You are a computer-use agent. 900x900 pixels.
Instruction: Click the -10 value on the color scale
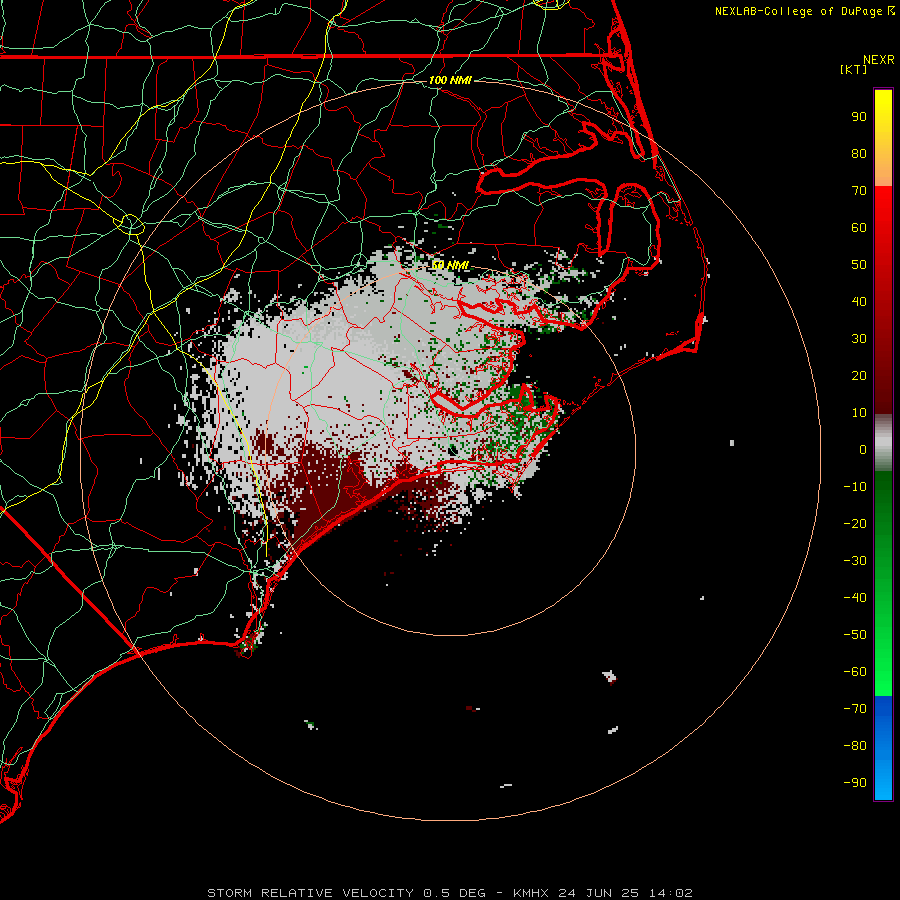click(855, 487)
